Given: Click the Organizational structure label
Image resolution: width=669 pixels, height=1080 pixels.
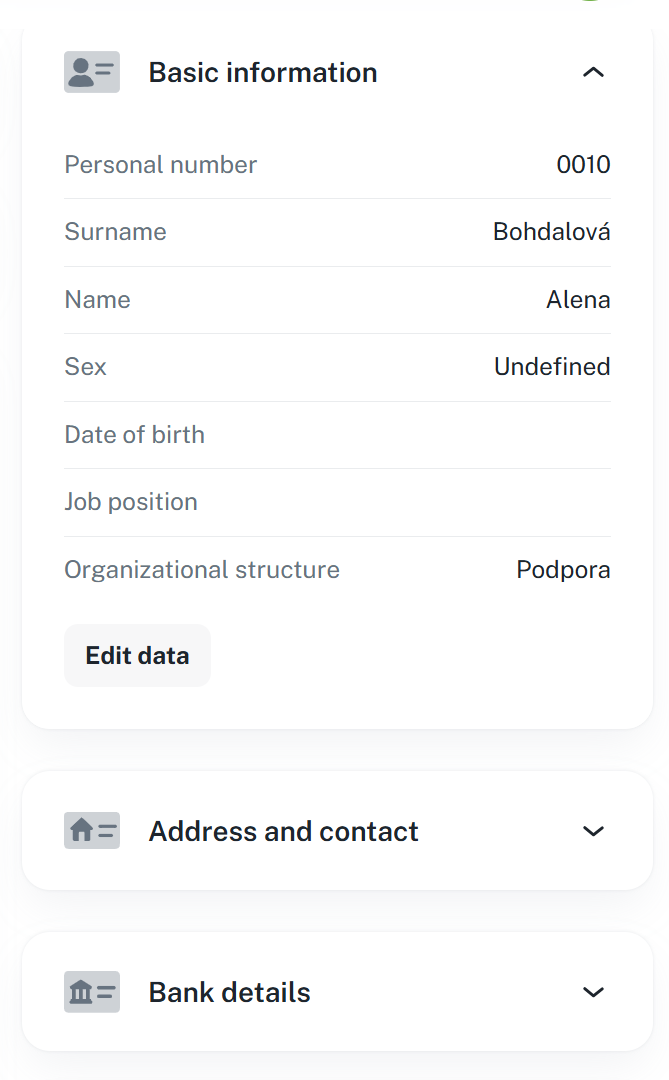Looking at the screenshot, I should [x=202, y=570].
